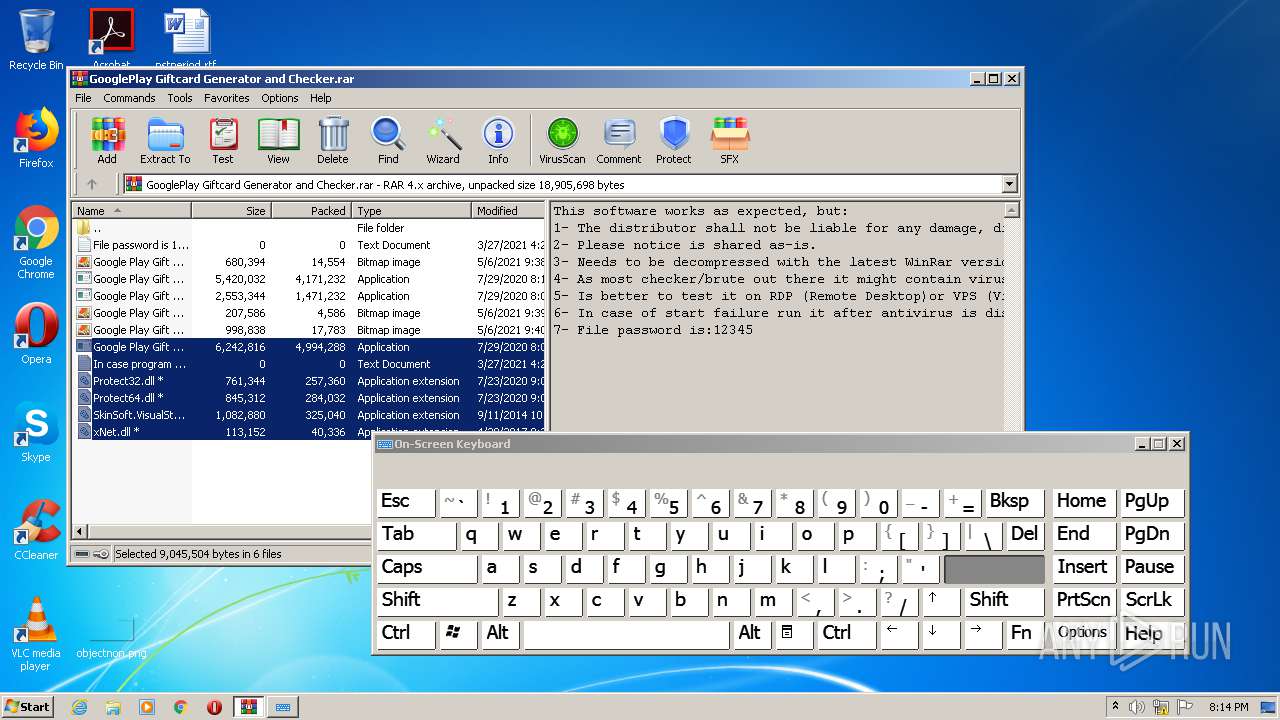Click the up one level arrow
This screenshot has width=1280, height=720.
92,184
